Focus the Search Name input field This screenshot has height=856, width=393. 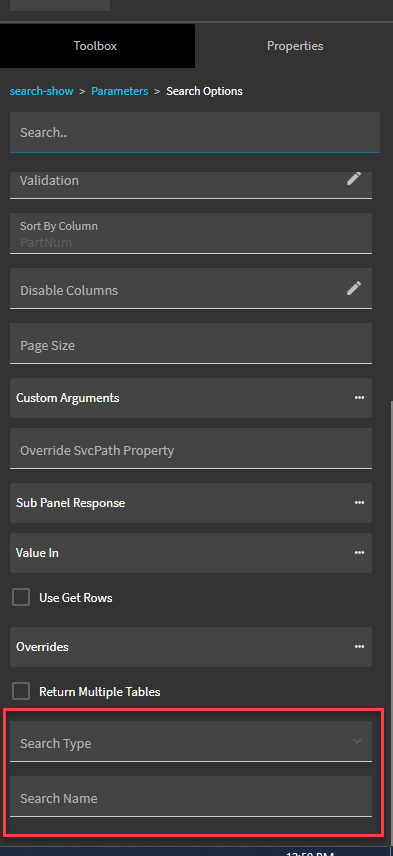(x=191, y=796)
